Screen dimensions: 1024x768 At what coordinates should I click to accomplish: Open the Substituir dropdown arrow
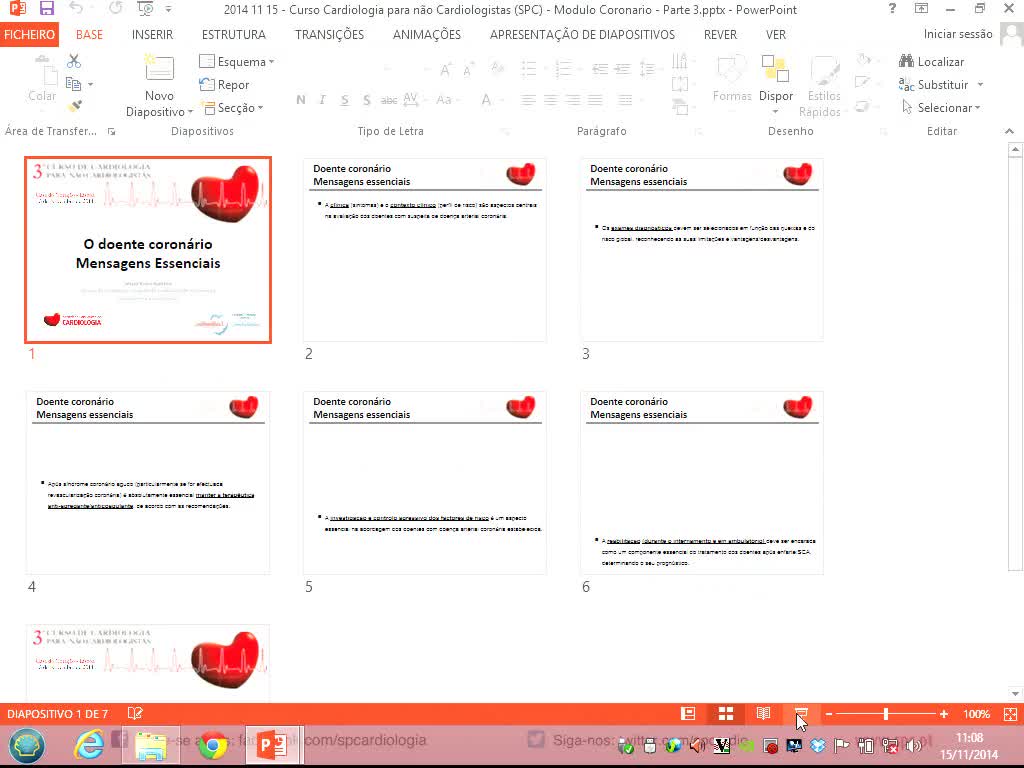(980, 85)
